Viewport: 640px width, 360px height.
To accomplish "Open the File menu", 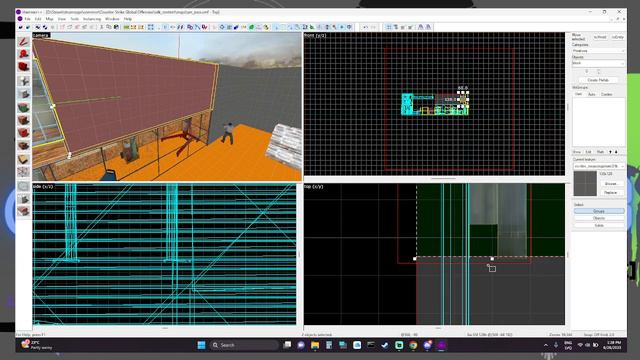I will coord(27,19).
